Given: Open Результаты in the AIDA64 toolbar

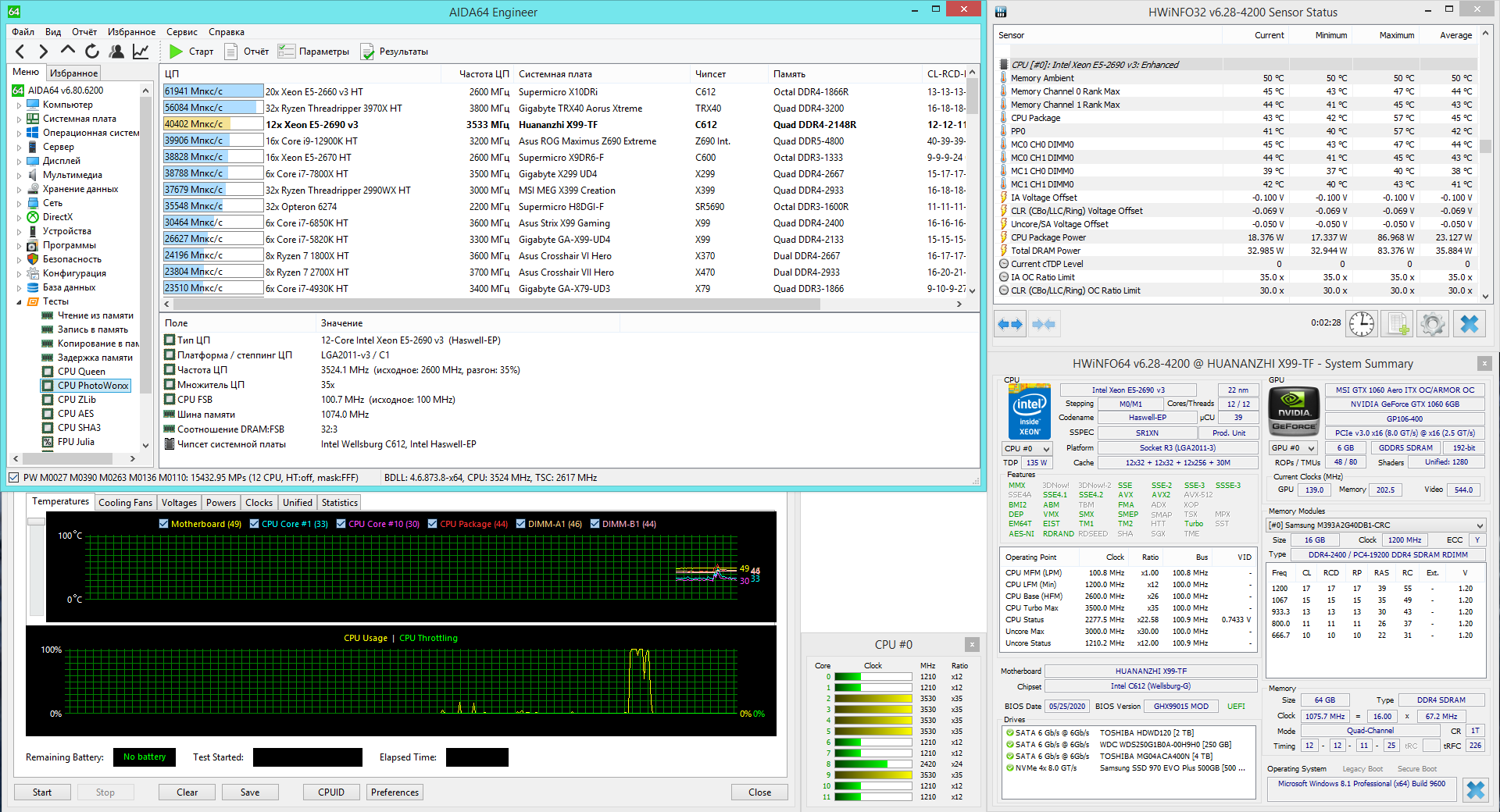Looking at the screenshot, I should point(395,52).
